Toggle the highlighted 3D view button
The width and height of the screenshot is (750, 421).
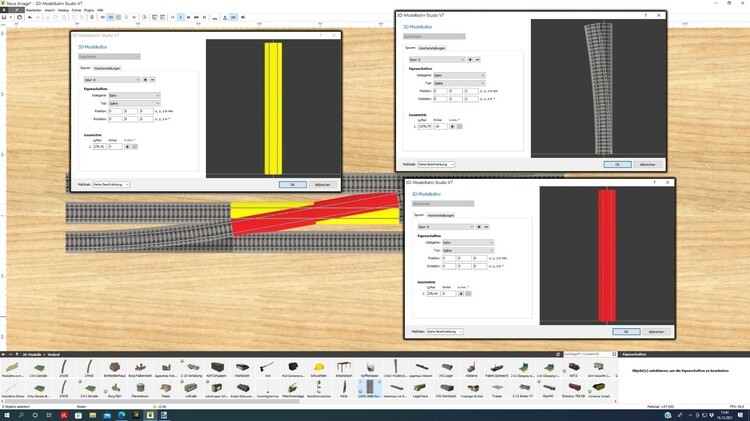[110, 17]
